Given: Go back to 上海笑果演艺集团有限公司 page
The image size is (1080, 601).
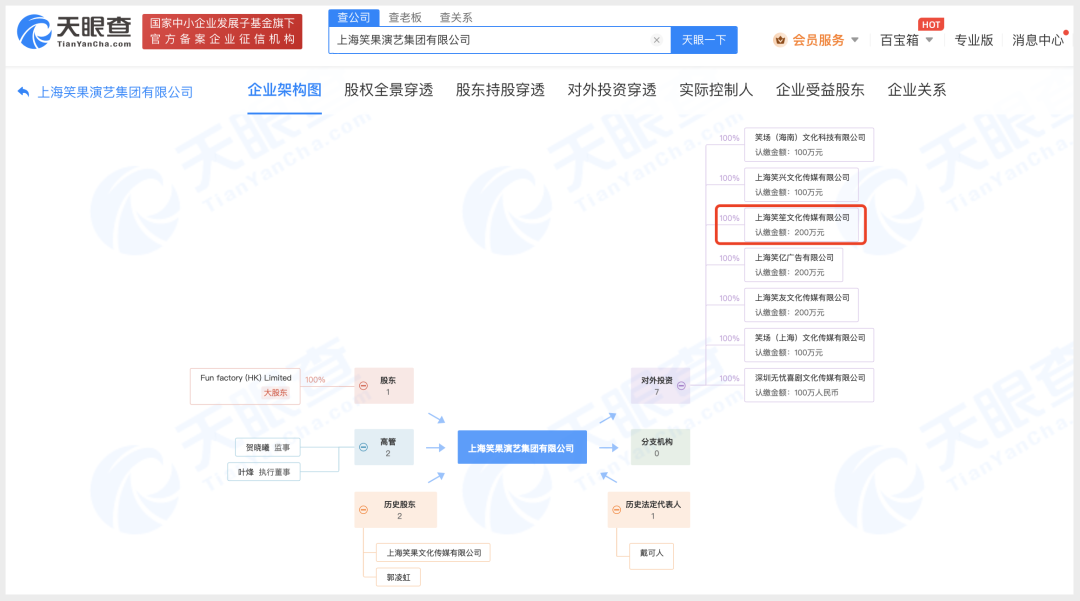Looking at the screenshot, I should pyautogui.click(x=115, y=92).
